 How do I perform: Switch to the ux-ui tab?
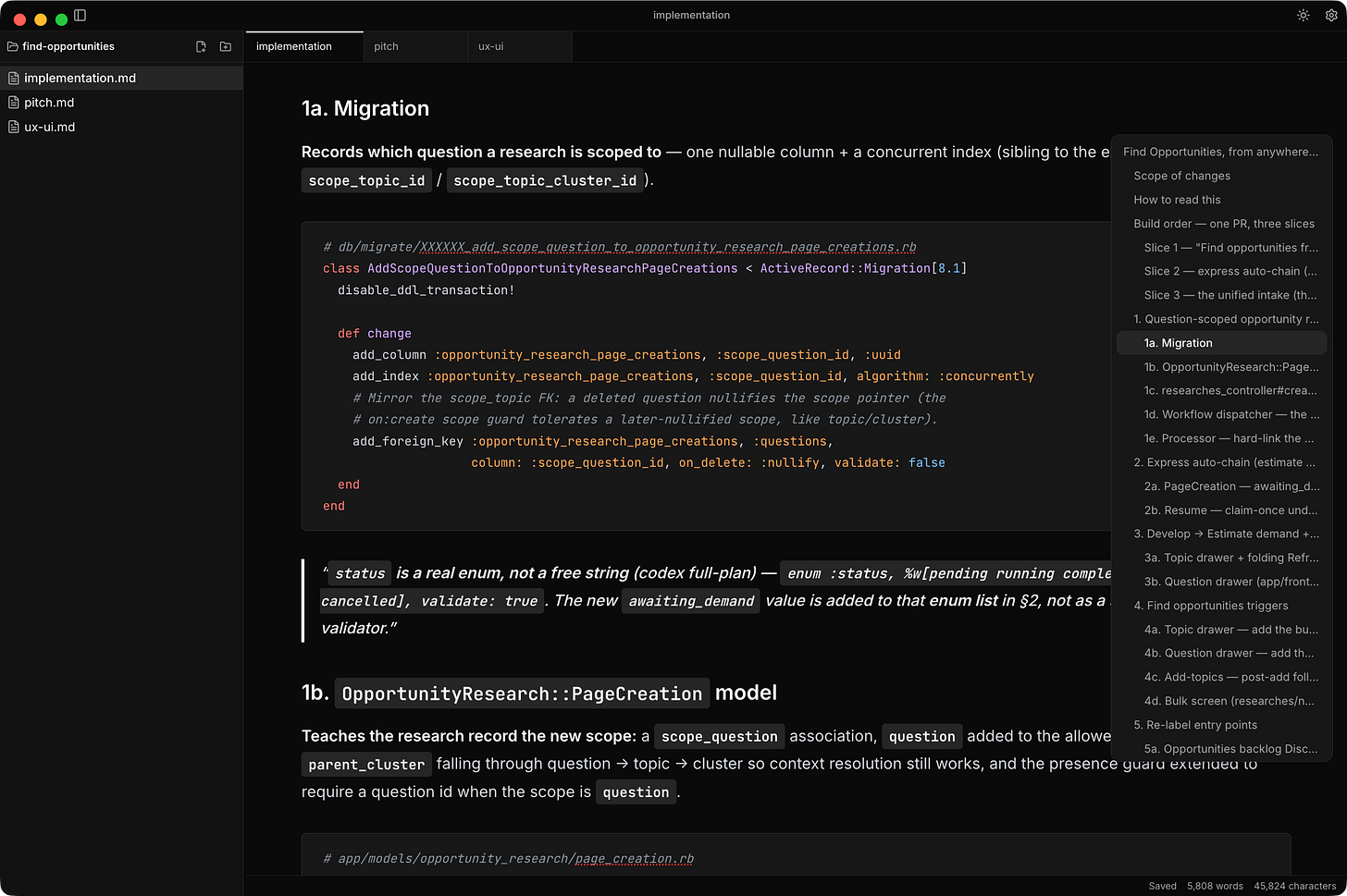pos(520,46)
